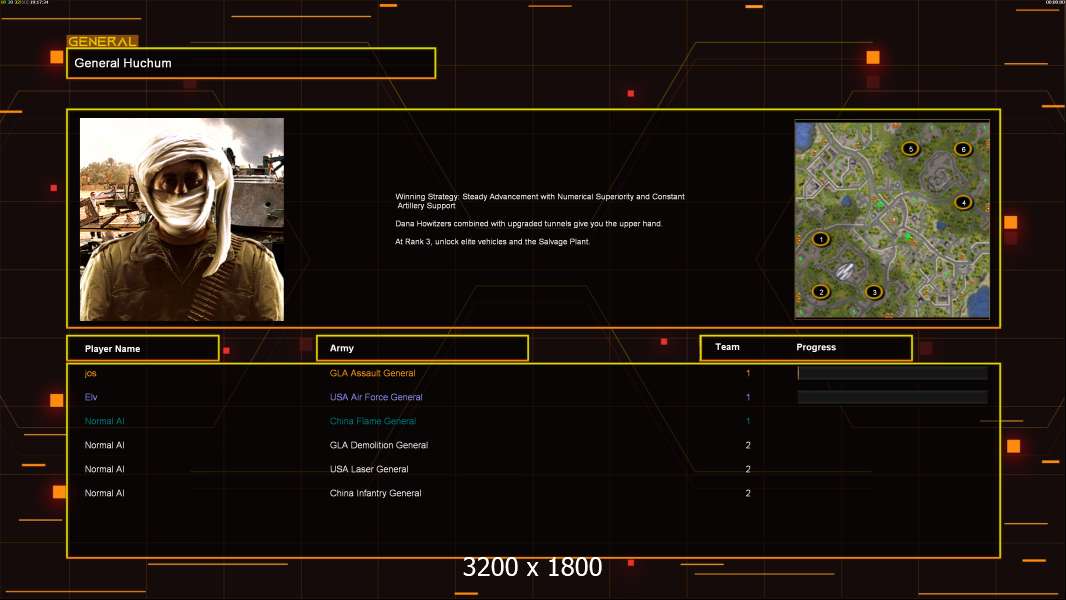Image resolution: width=1066 pixels, height=600 pixels.
Task: Click start position marker 1 on the map
Action: coord(821,239)
